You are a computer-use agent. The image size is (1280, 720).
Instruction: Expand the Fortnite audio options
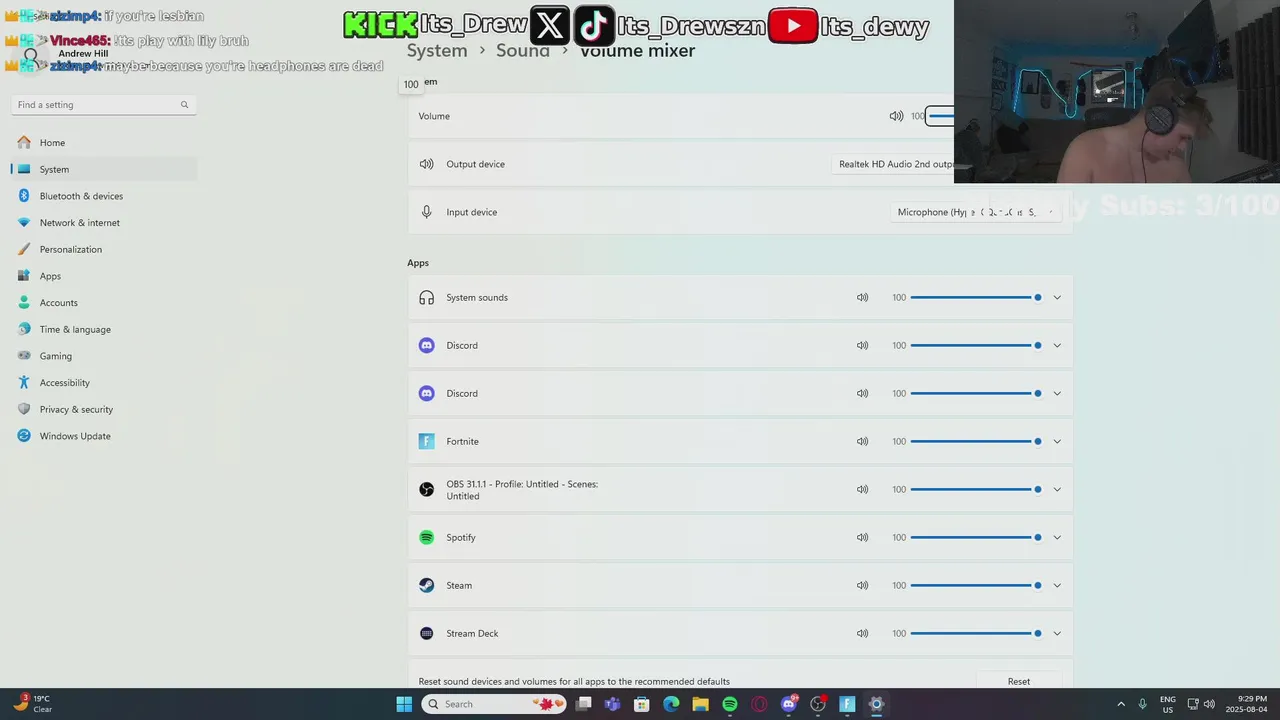pyautogui.click(x=1057, y=441)
